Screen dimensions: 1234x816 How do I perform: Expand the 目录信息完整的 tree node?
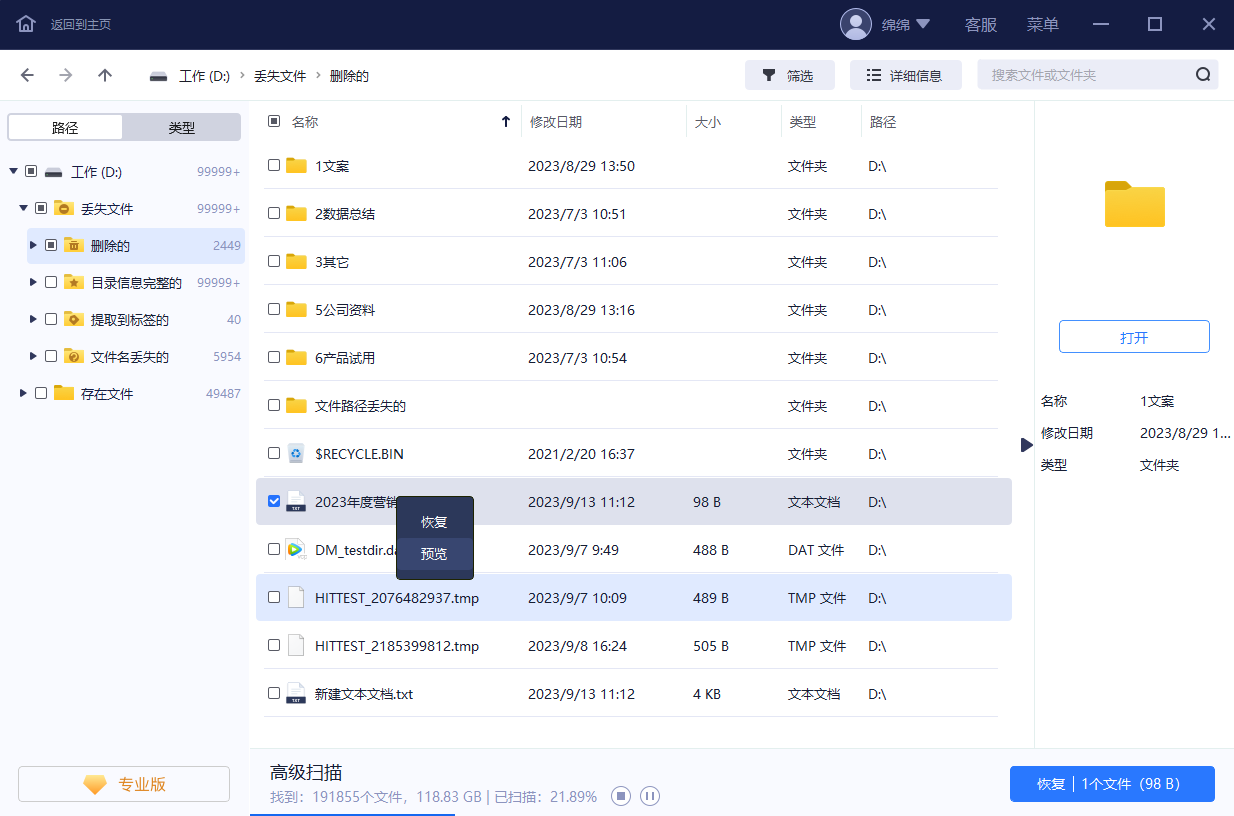click(x=33, y=283)
